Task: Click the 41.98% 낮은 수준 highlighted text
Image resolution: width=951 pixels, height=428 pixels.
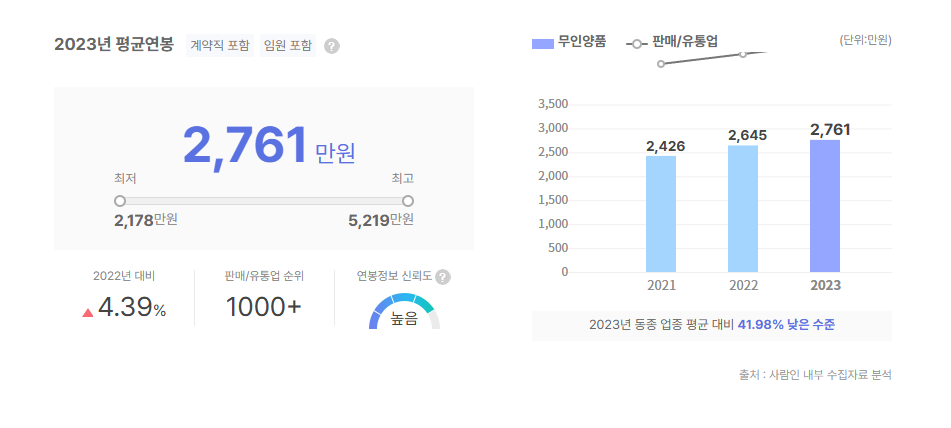Action: click(x=786, y=325)
